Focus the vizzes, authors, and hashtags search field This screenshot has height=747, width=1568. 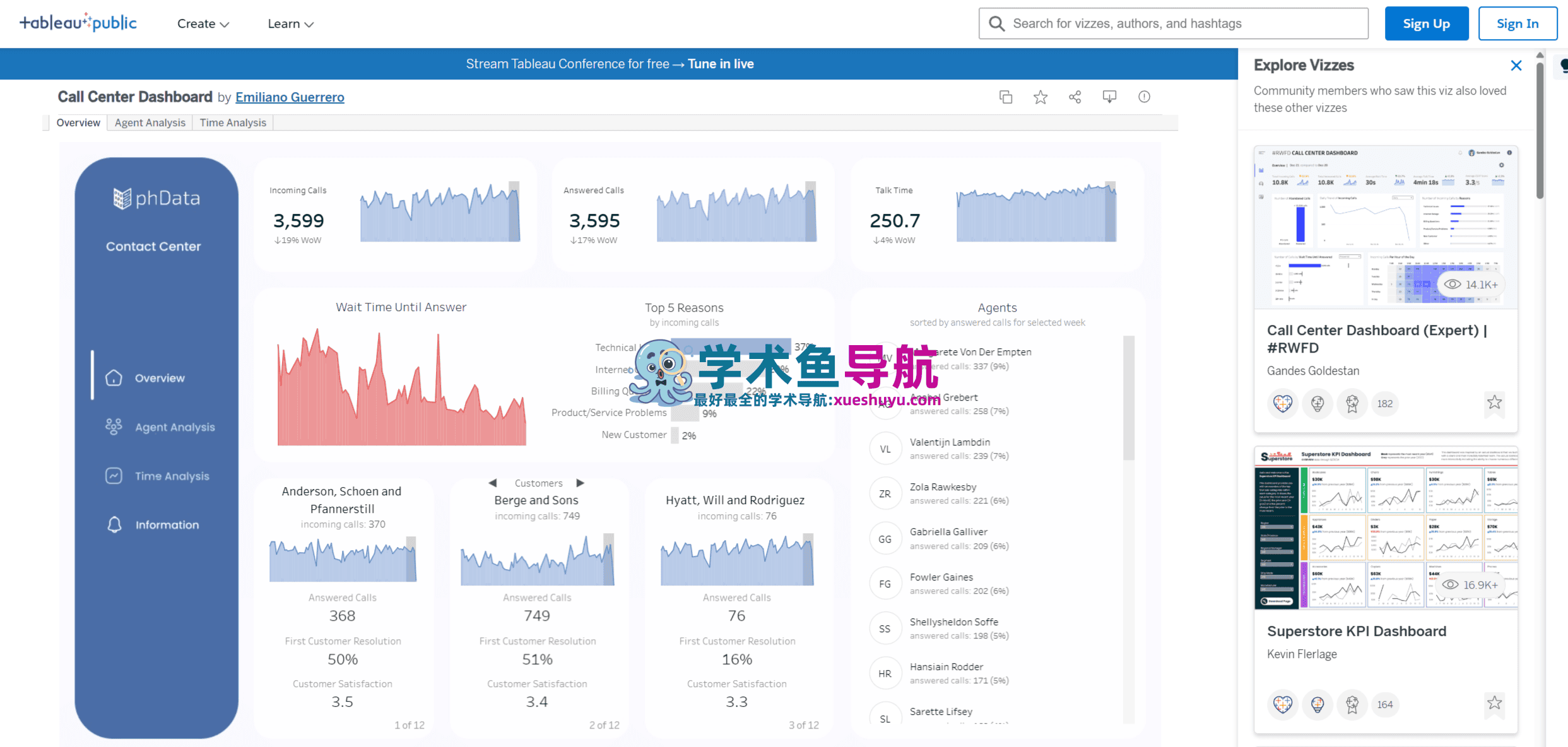pyautogui.click(x=1174, y=24)
